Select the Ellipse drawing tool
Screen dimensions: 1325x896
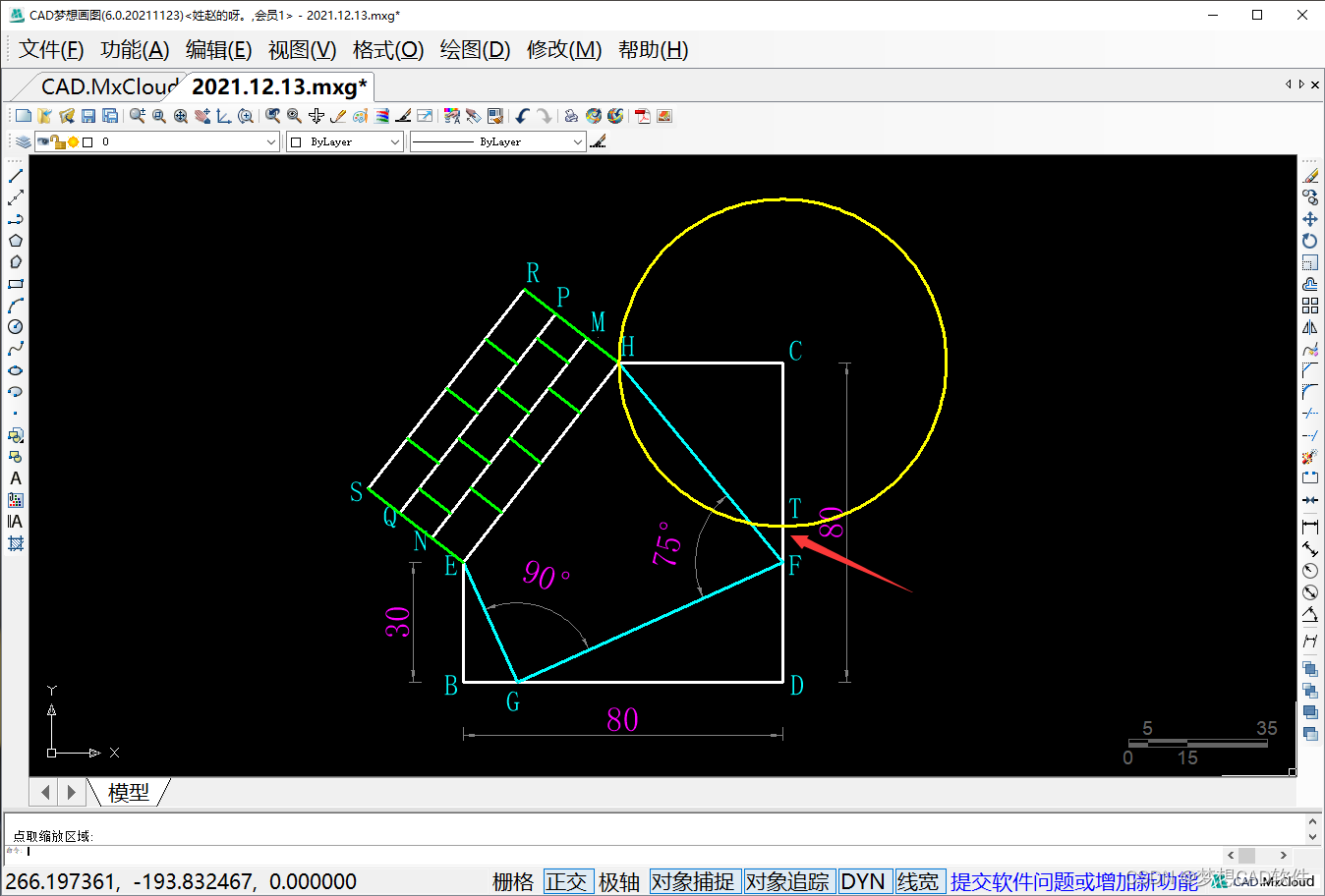(x=16, y=370)
